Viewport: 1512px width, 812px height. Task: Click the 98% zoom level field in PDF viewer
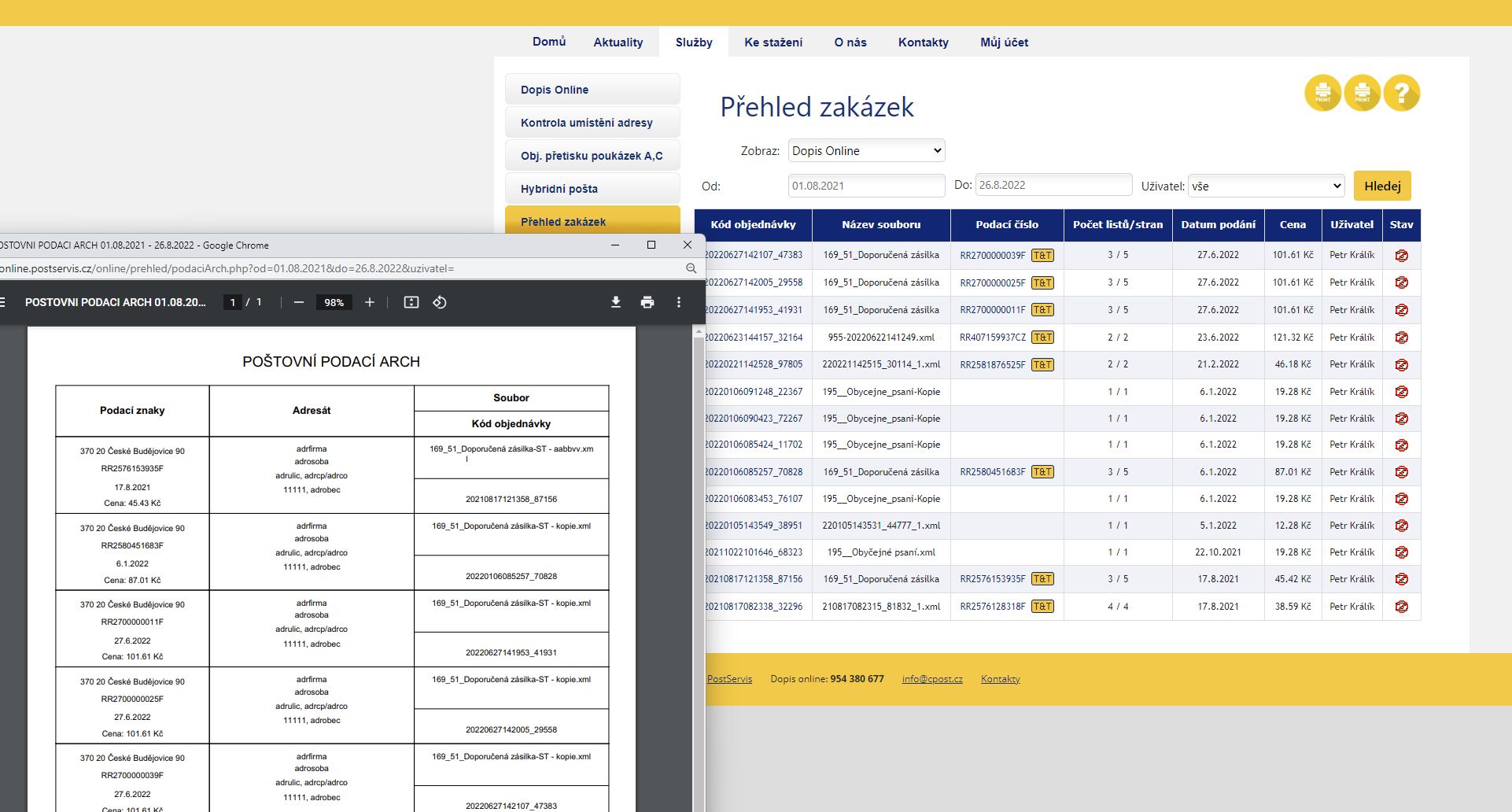tap(334, 302)
